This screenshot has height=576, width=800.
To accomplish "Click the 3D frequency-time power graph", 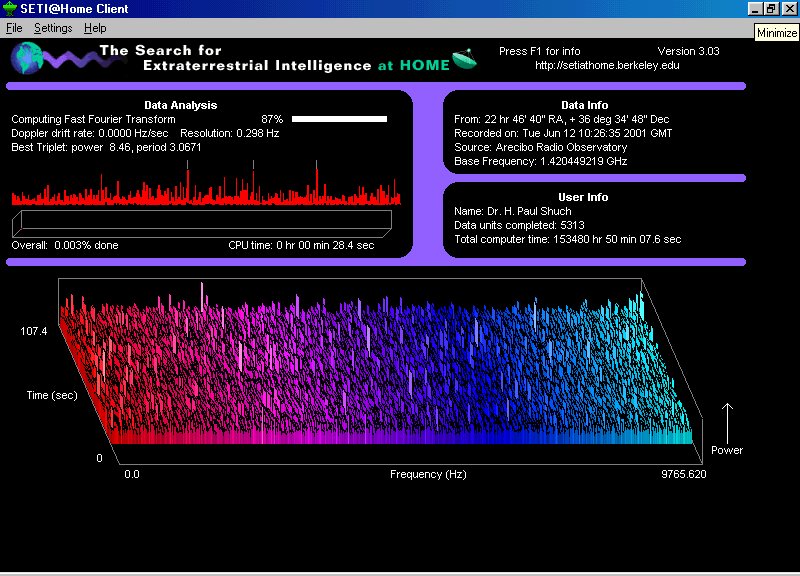I will pos(380,371).
